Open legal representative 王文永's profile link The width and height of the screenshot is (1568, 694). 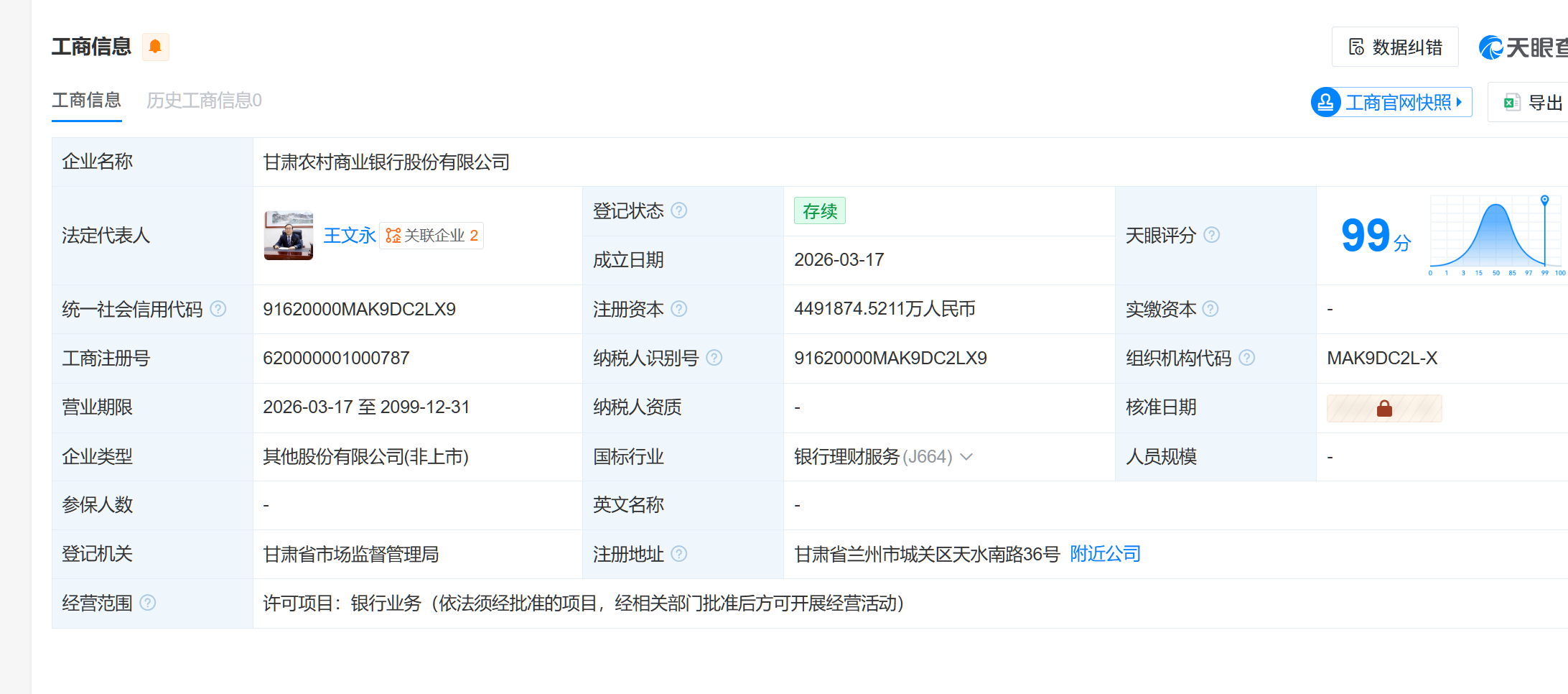click(350, 236)
